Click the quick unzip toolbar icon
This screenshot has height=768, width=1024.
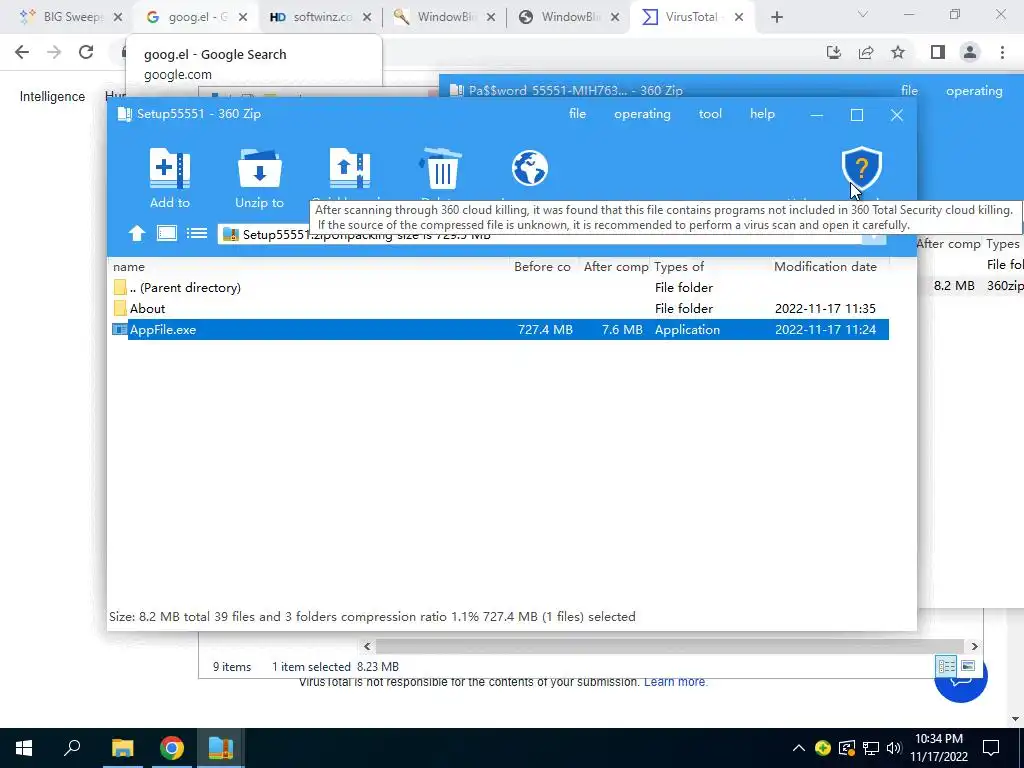click(349, 168)
